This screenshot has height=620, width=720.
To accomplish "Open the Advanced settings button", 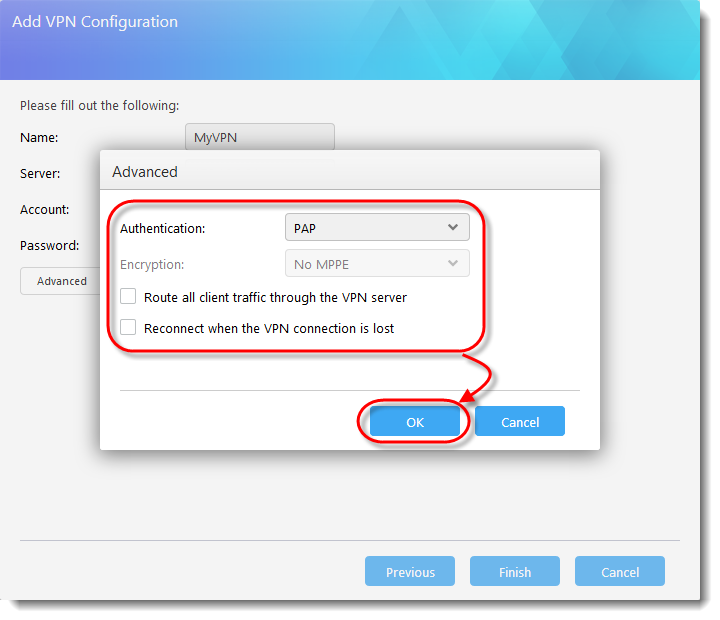I will click(61, 281).
